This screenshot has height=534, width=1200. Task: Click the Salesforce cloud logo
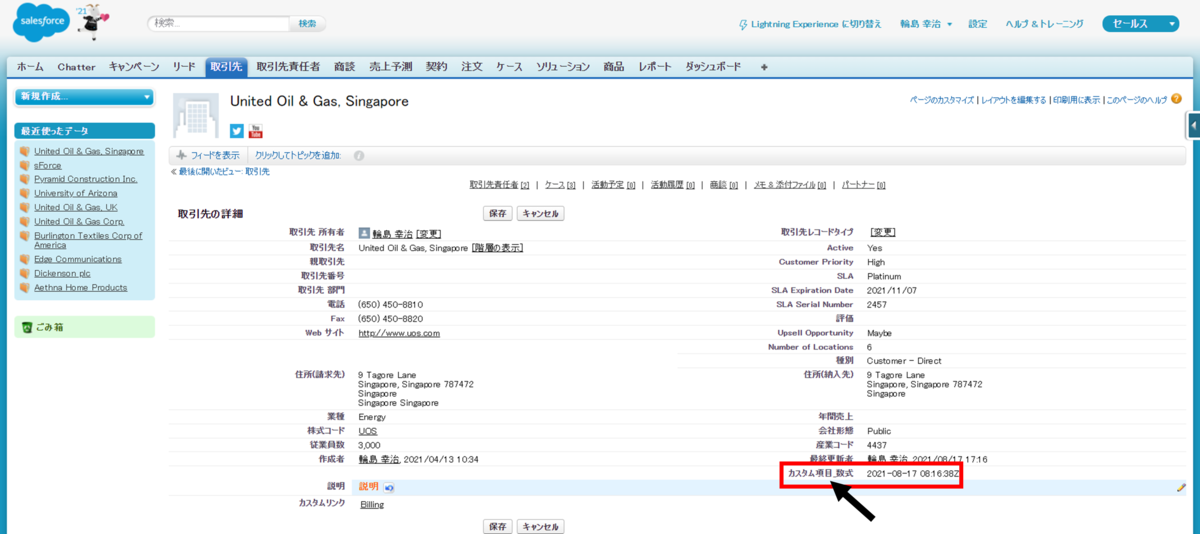pos(39,23)
